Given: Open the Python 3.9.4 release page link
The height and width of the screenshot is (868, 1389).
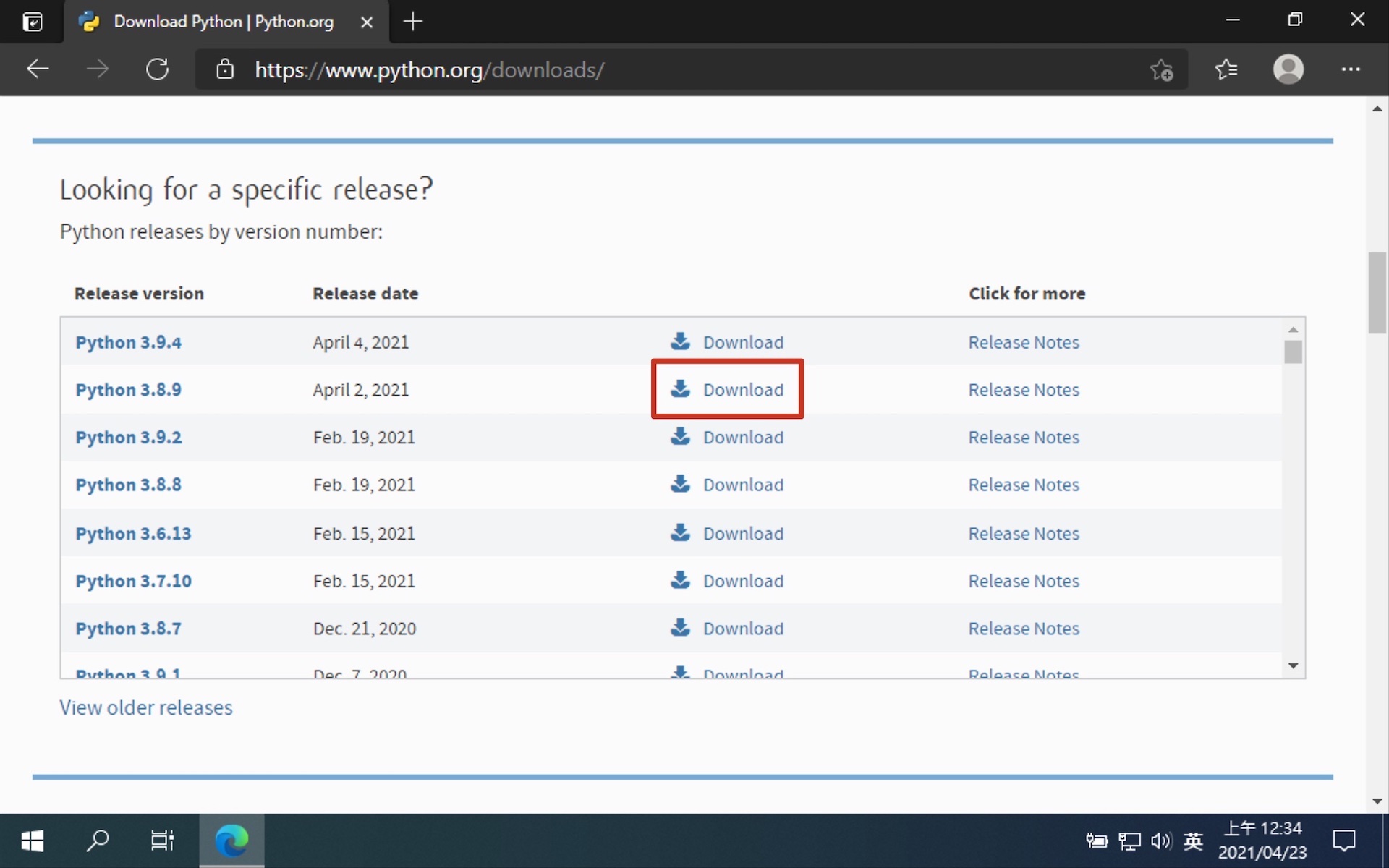Looking at the screenshot, I should pos(128,342).
